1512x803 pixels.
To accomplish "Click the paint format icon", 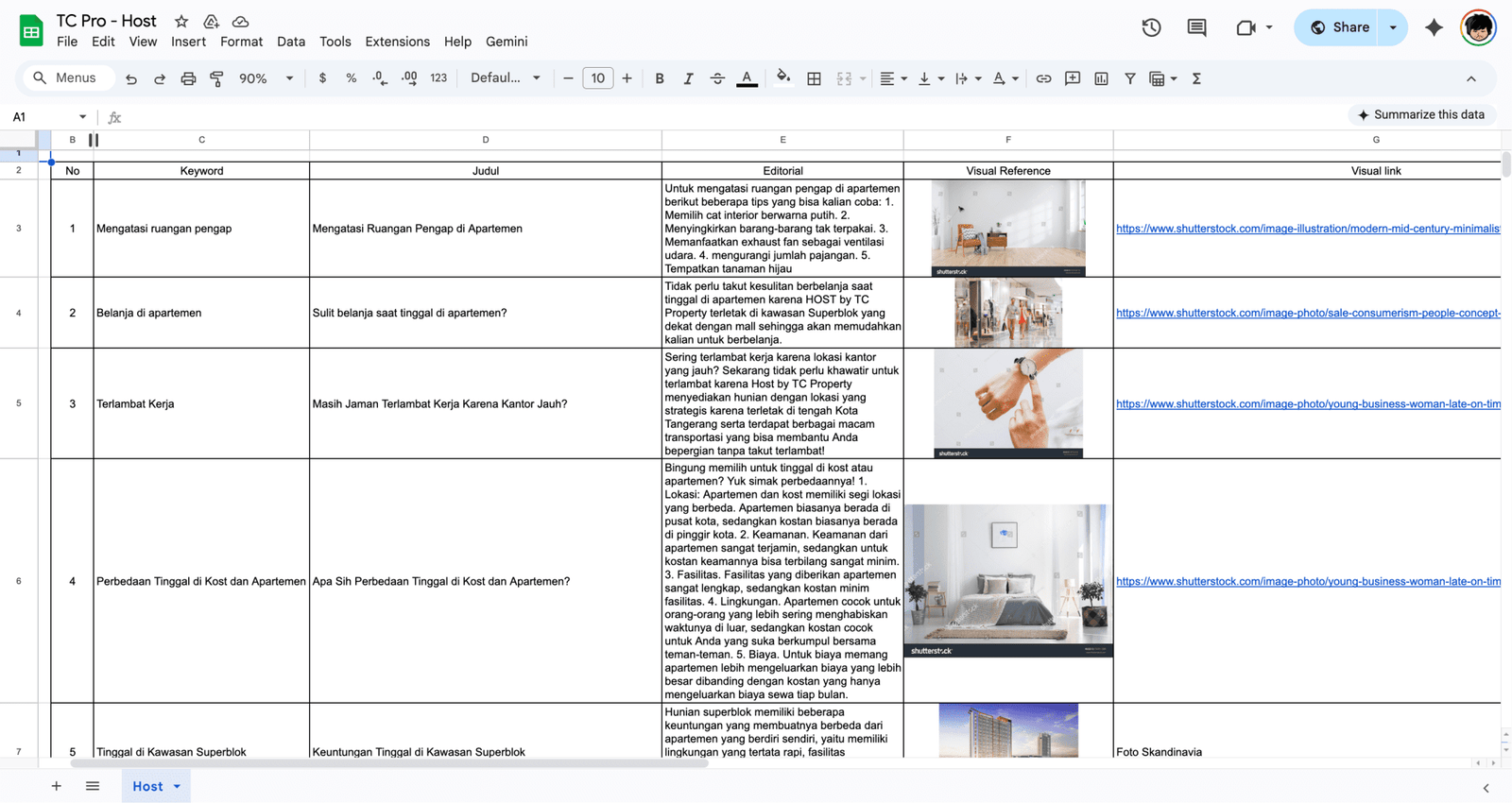I will (x=216, y=78).
